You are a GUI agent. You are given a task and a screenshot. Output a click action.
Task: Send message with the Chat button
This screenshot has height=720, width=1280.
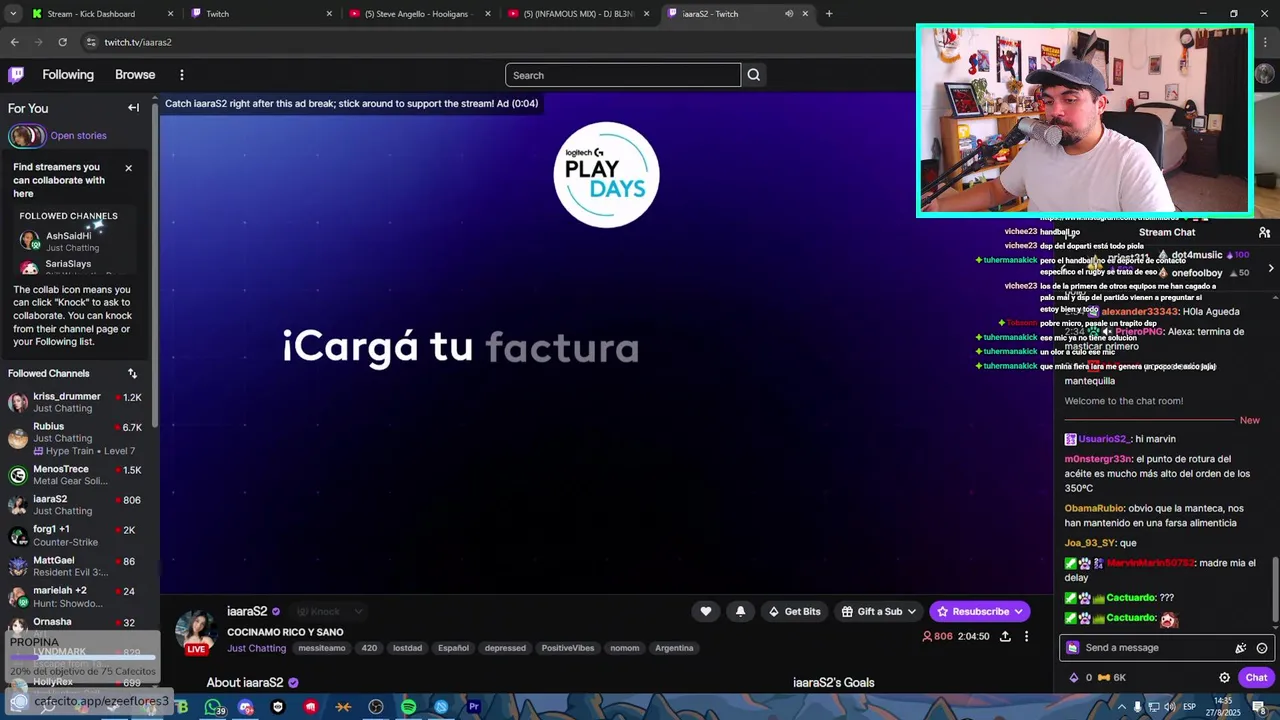1256,677
